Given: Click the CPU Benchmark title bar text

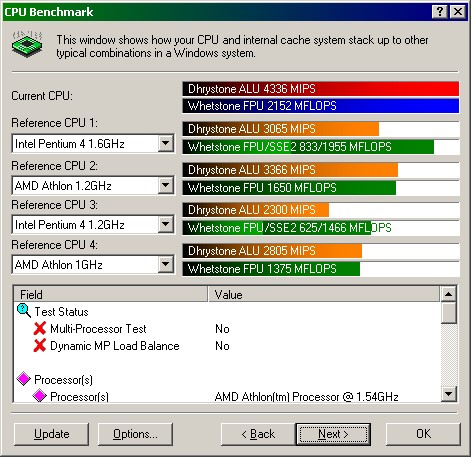Looking at the screenshot, I should tap(49, 12).
